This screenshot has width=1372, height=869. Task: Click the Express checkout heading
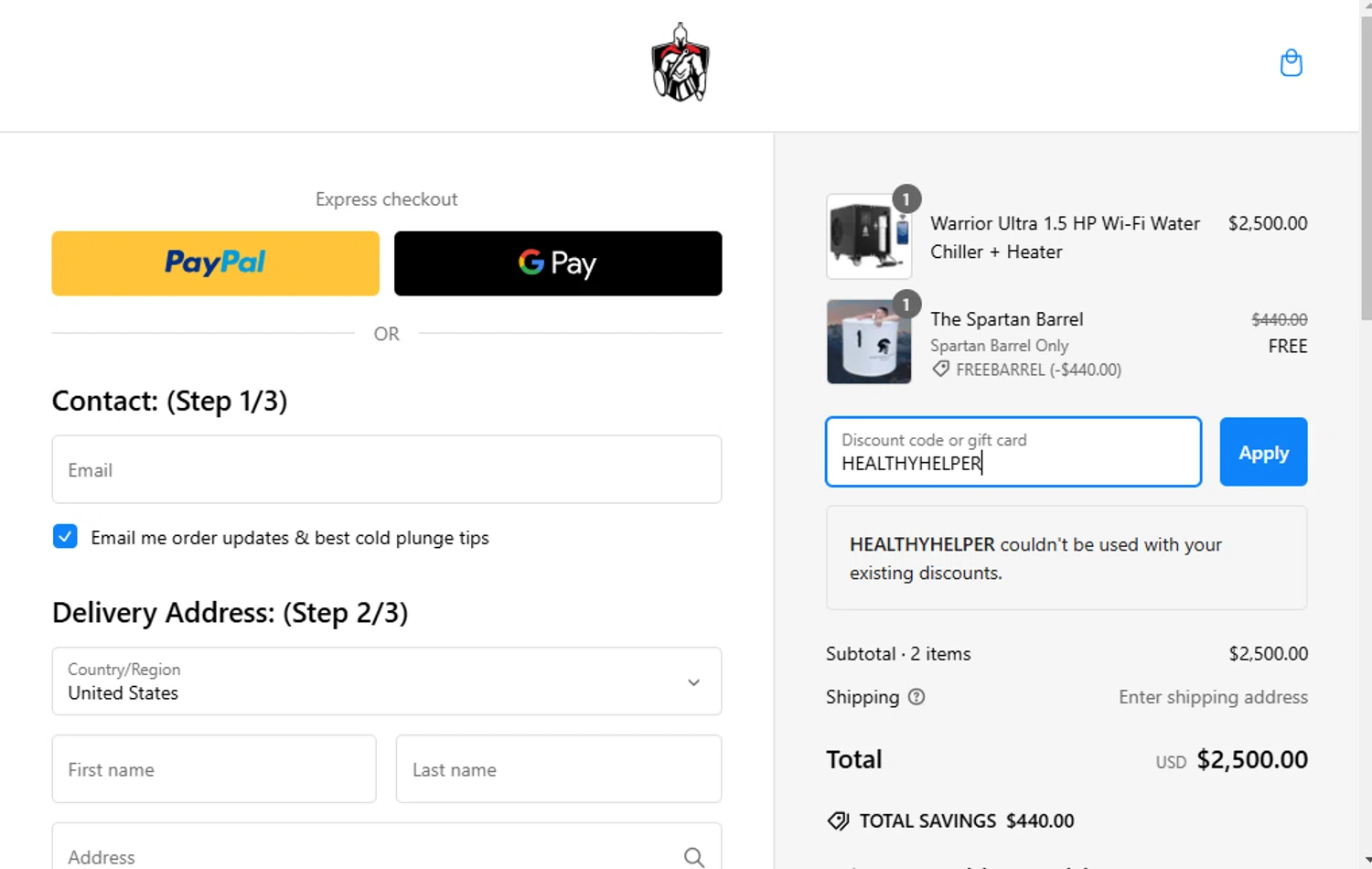click(387, 199)
